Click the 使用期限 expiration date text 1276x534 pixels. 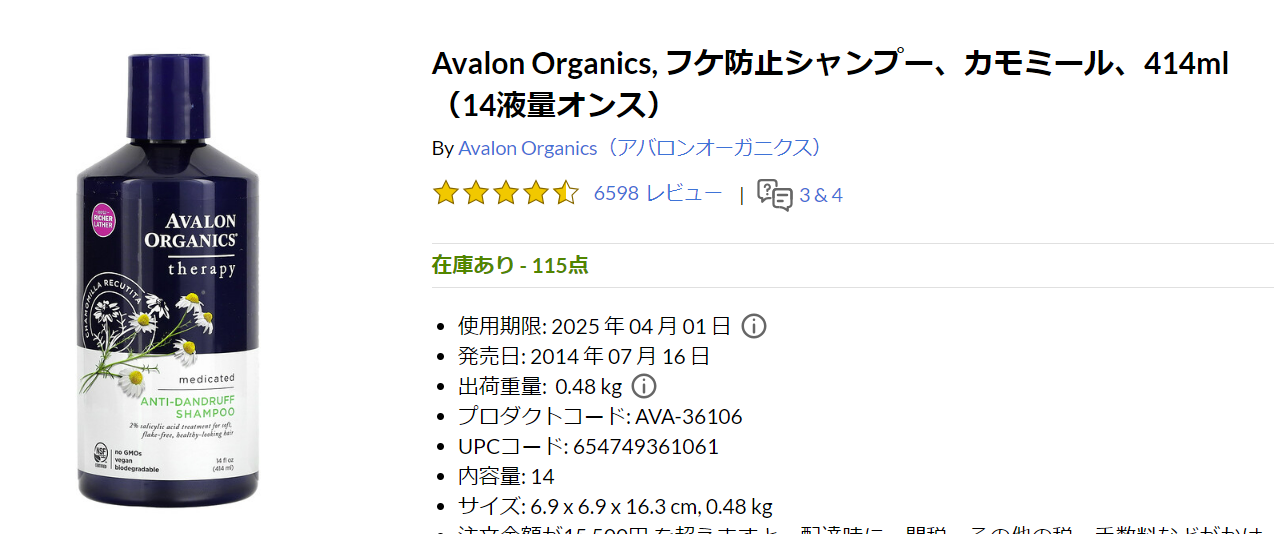[594, 326]
